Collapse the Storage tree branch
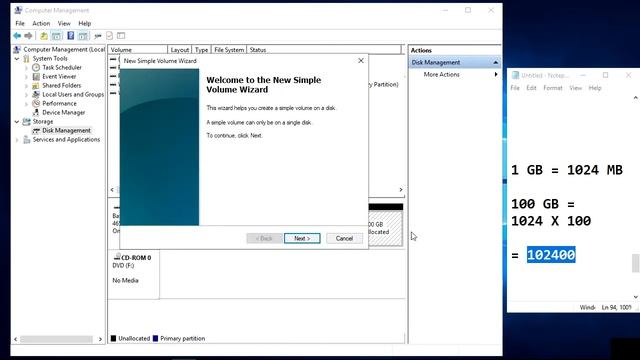 (17, 121)
